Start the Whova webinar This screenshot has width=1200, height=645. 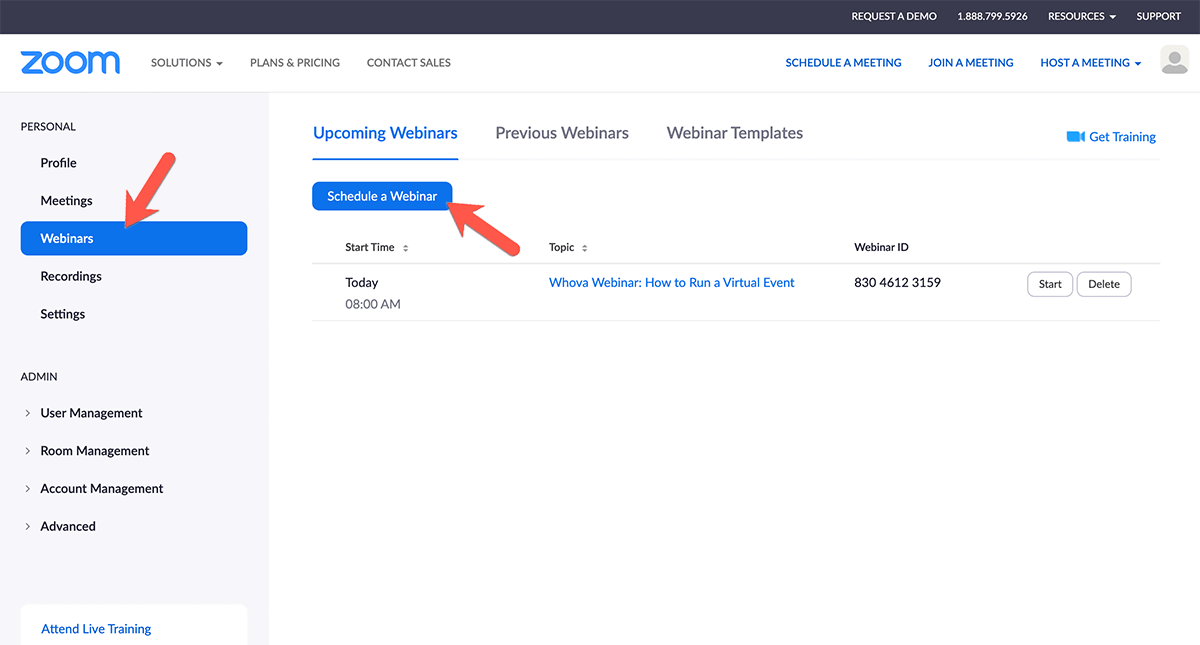(1050, 284)
